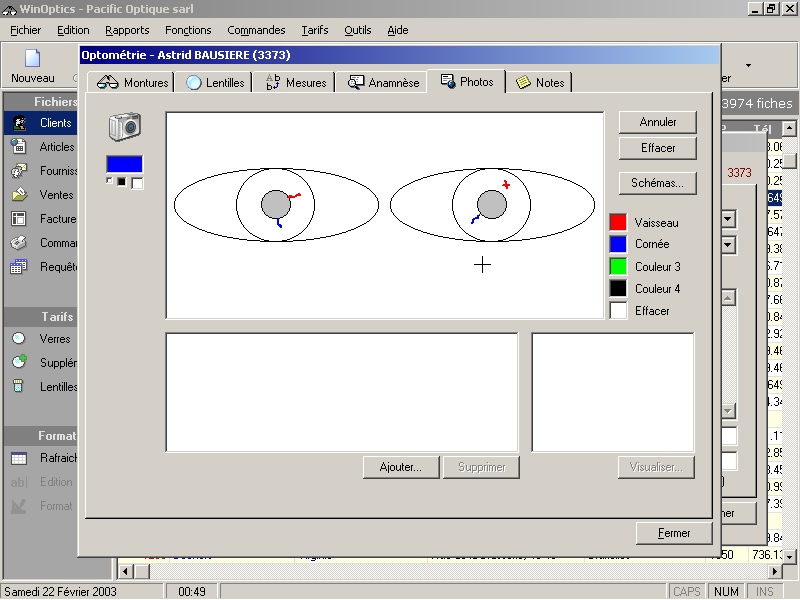
Task: Expand the toolbar overflow dropdown arrow
Action: (x=748, y=65)
